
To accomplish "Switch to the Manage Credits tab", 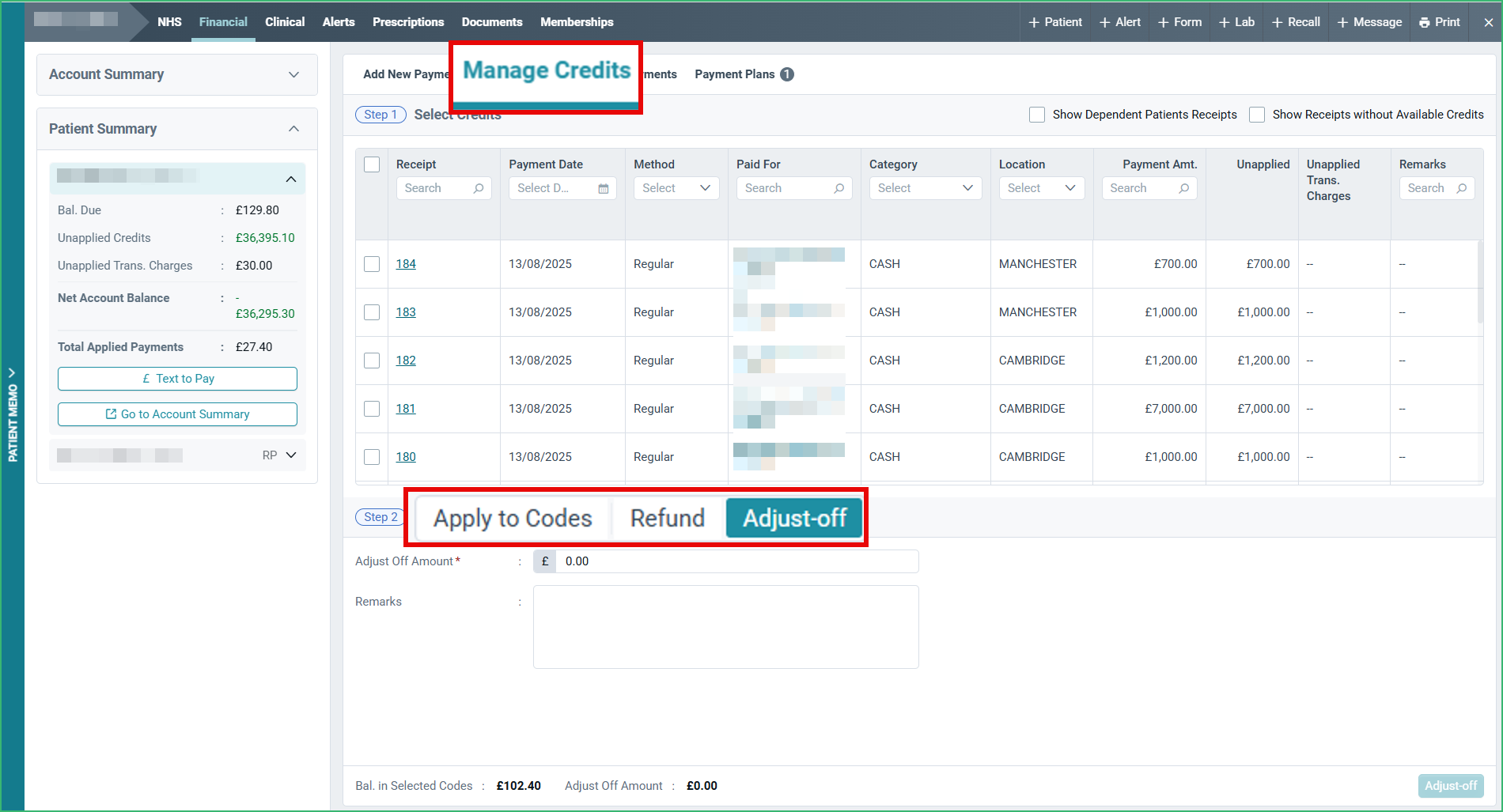I will point(547,71).
